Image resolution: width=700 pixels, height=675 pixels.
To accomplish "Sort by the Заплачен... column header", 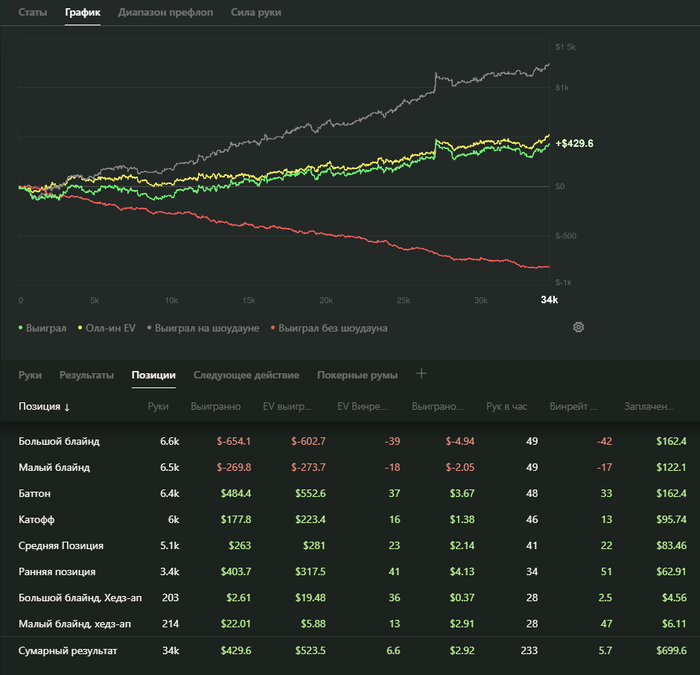I will click(649, 407).
